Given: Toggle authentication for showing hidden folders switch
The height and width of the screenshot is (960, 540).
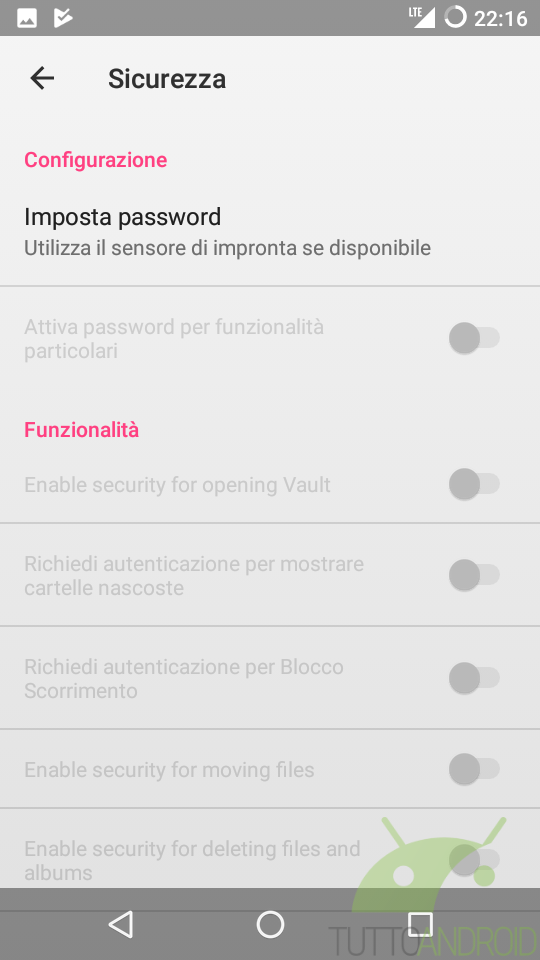Looking at the screenshot, I should click(474, 575).
